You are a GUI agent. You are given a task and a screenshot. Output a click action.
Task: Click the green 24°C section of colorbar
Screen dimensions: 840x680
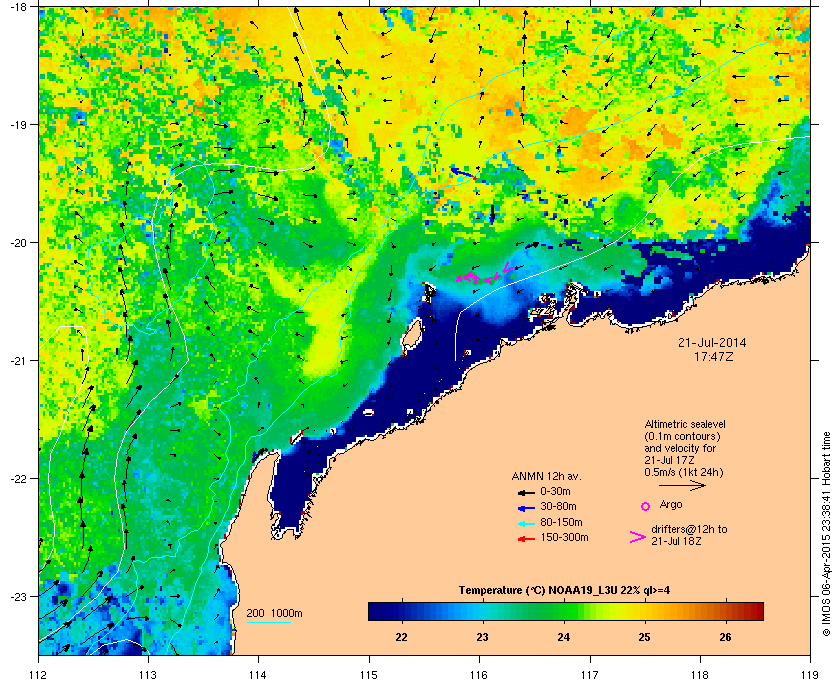tap(562, 611)
